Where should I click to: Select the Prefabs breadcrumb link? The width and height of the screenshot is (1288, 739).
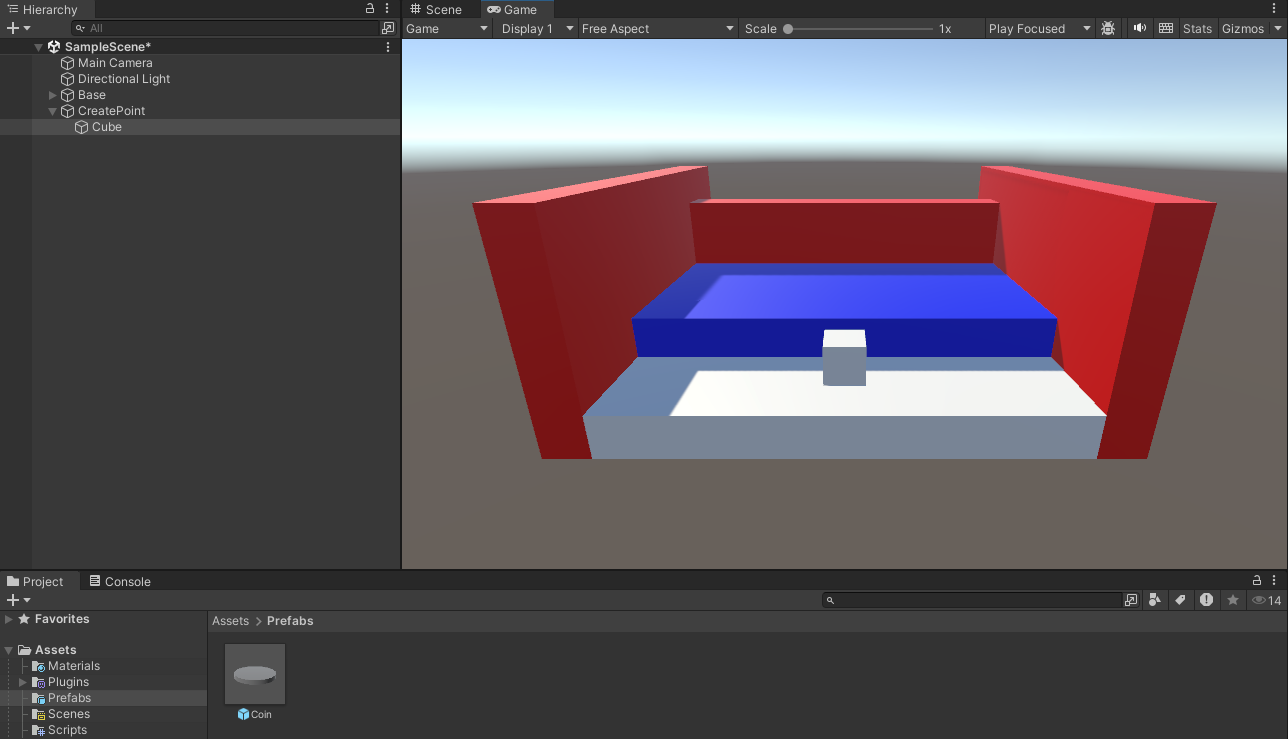coord(290,620)
